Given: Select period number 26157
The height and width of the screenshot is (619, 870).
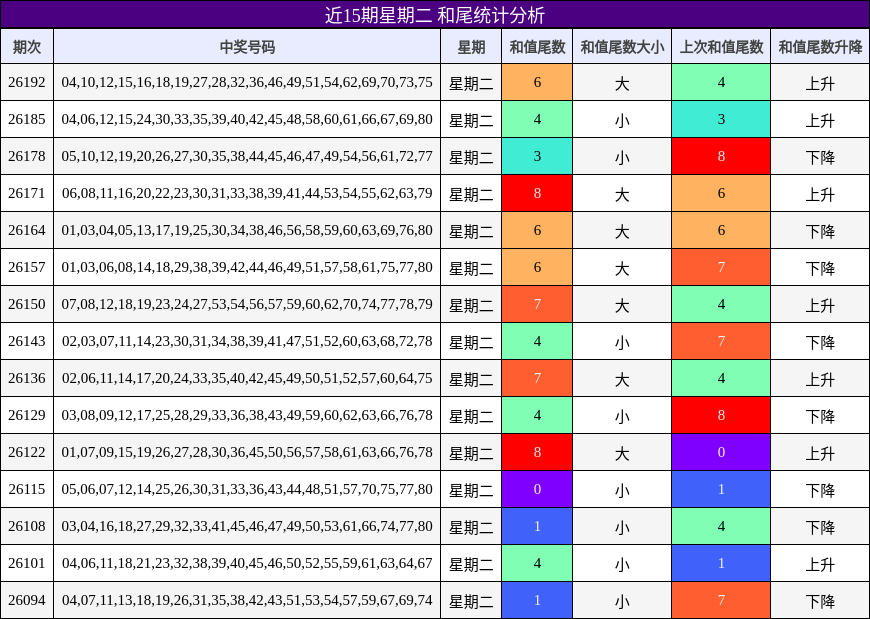Looking at the screenshot, I should point(27,267).
